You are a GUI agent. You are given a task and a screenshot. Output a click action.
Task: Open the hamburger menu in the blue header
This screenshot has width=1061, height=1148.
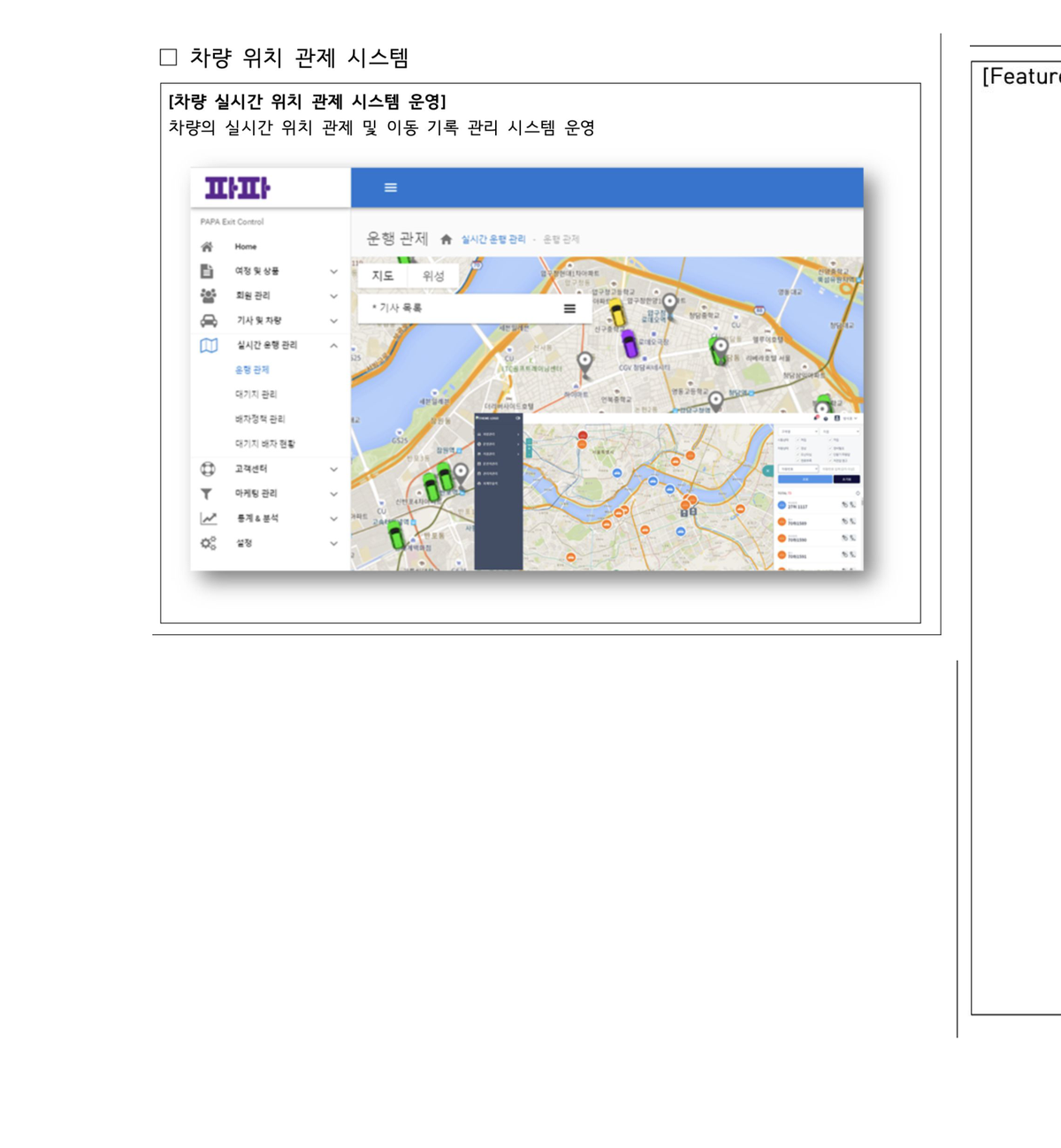click(390, 188)
